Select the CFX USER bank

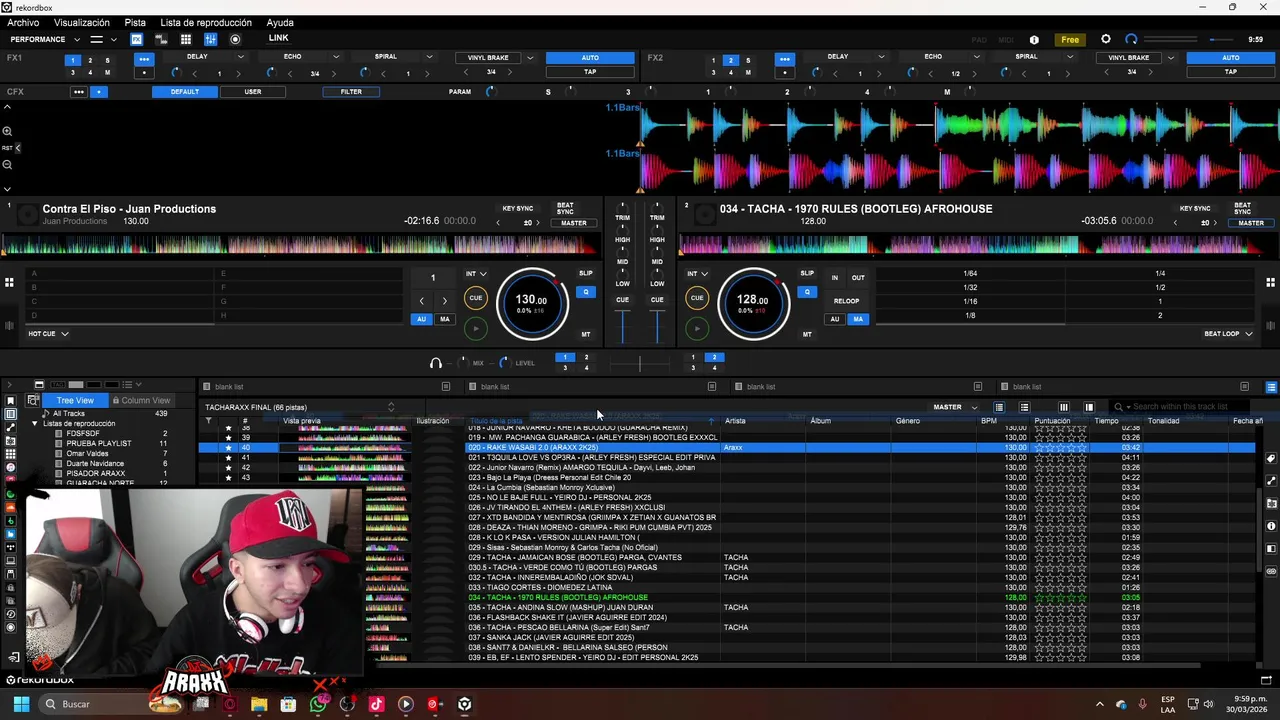[253, 92]
